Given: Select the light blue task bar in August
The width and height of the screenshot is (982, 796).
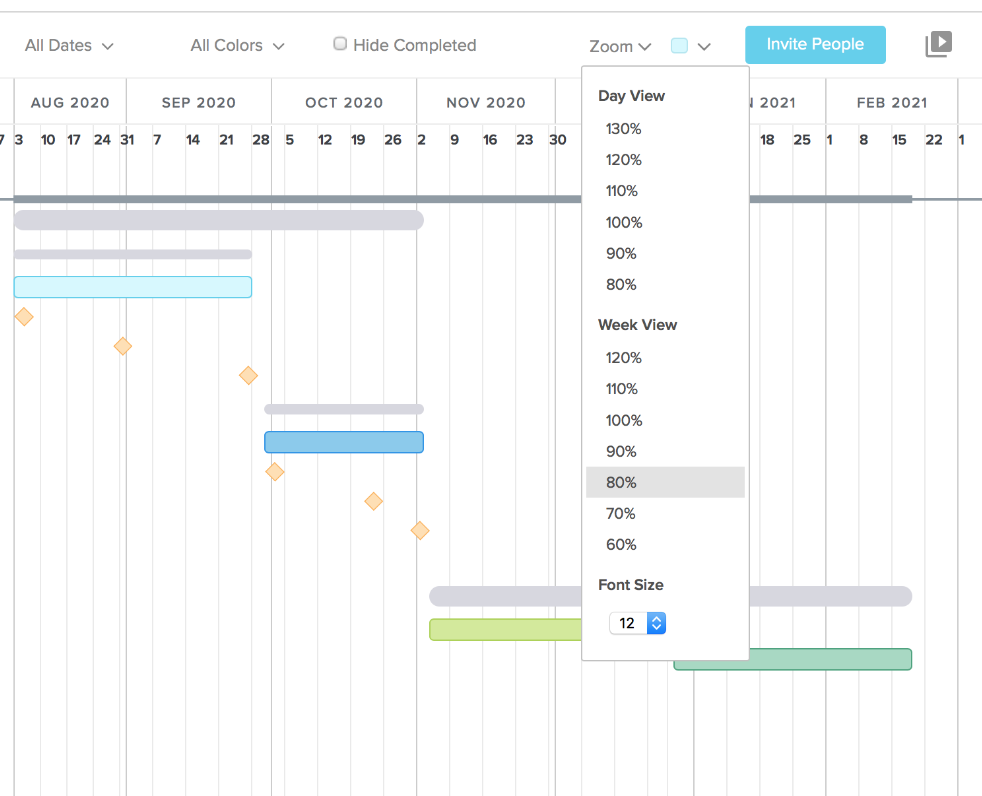Looking at the screenshot, I should pos(133,287).
